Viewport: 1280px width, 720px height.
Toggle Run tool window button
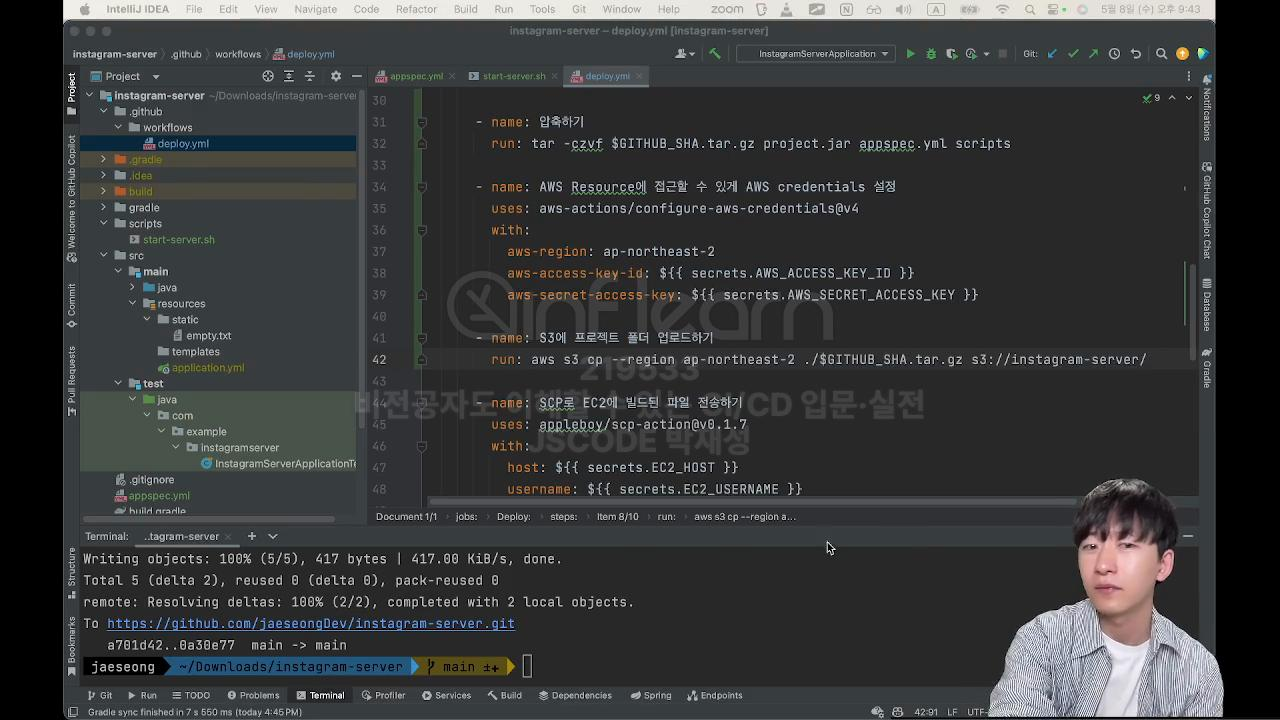pyautogui.click(x=141, y=695)
